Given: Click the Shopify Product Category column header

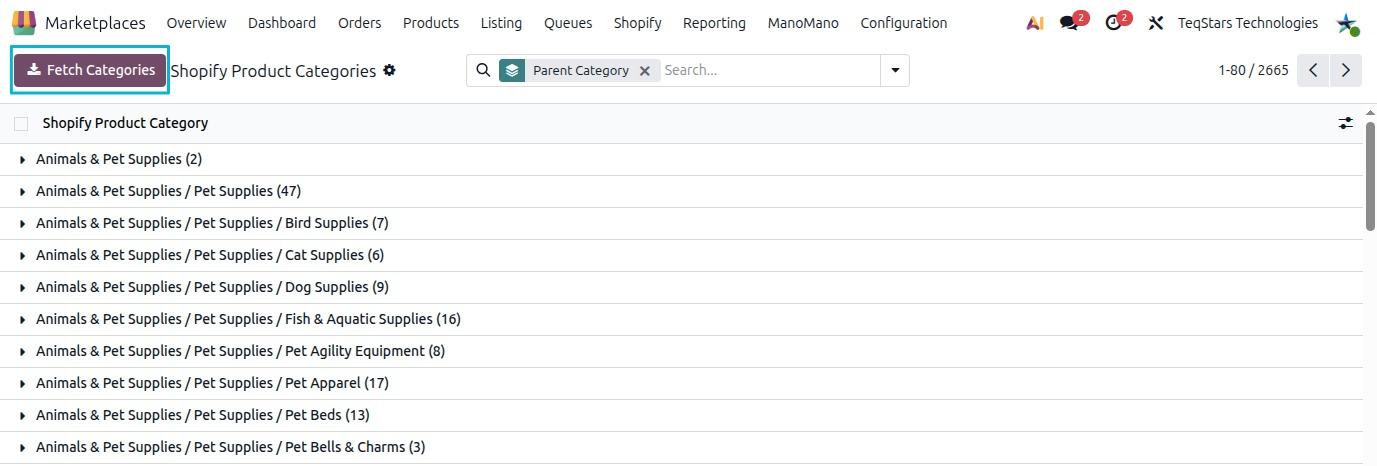Looking at the screenshot, I should [125, 123].
